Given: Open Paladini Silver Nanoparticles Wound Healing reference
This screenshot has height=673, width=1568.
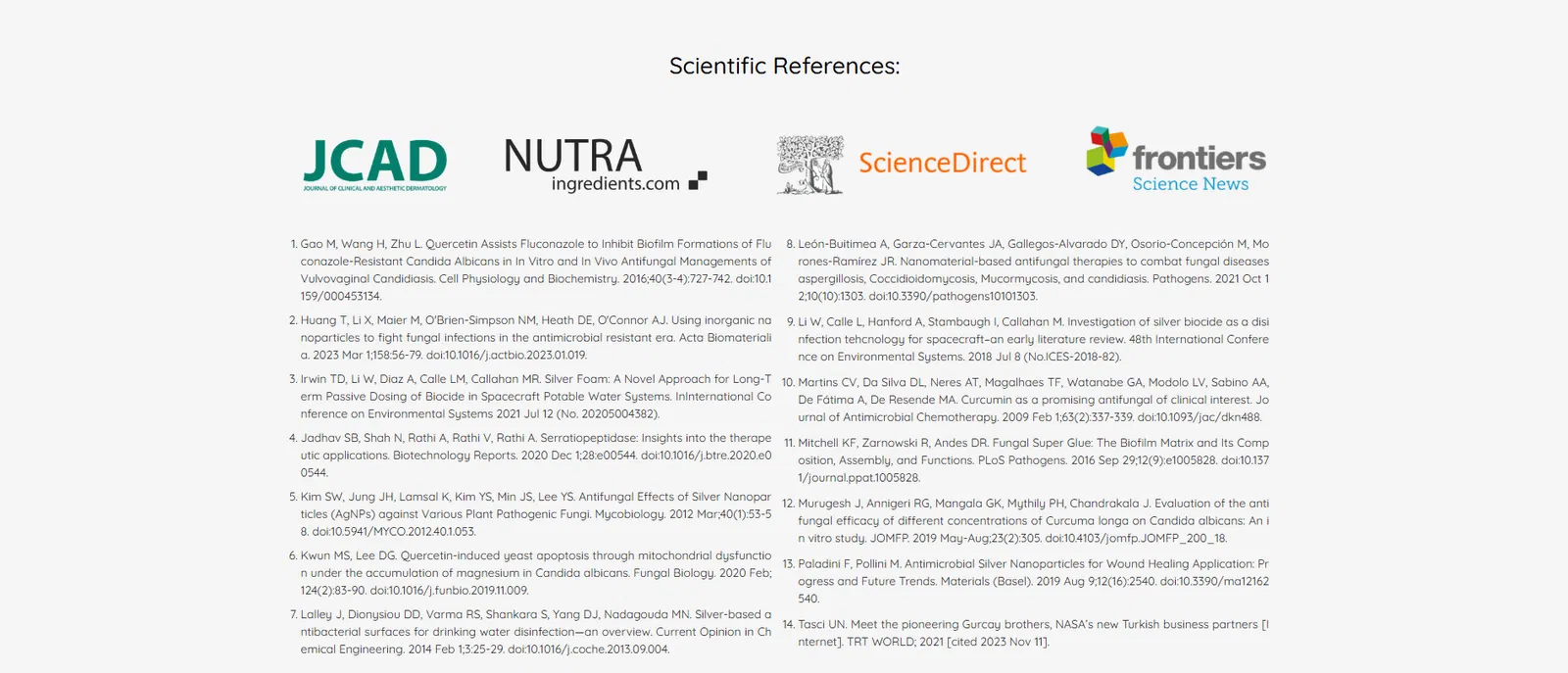Looking at the screenshot, I should pos(1033,581).
